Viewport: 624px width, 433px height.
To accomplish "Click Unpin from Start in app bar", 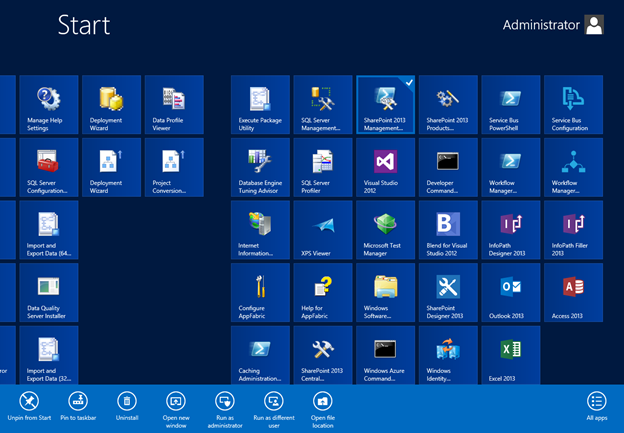I will pos(29,406).
